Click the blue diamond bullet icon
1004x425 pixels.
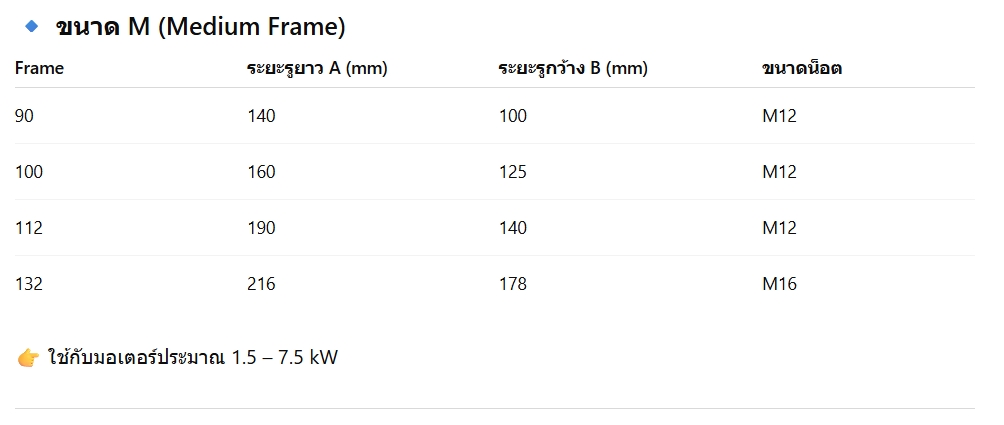pos(33,25)
